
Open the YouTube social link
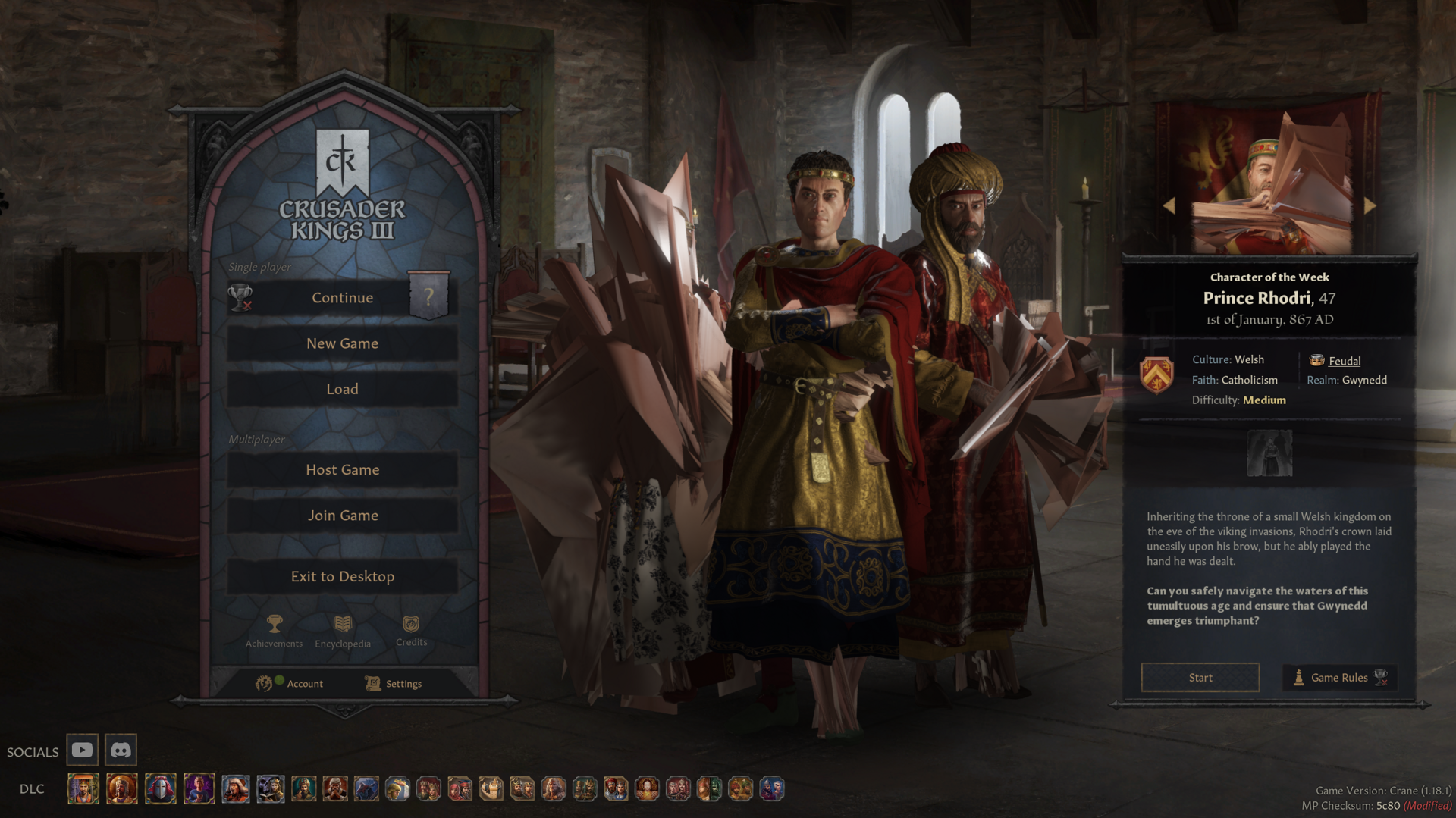click(x=82, y=750)
